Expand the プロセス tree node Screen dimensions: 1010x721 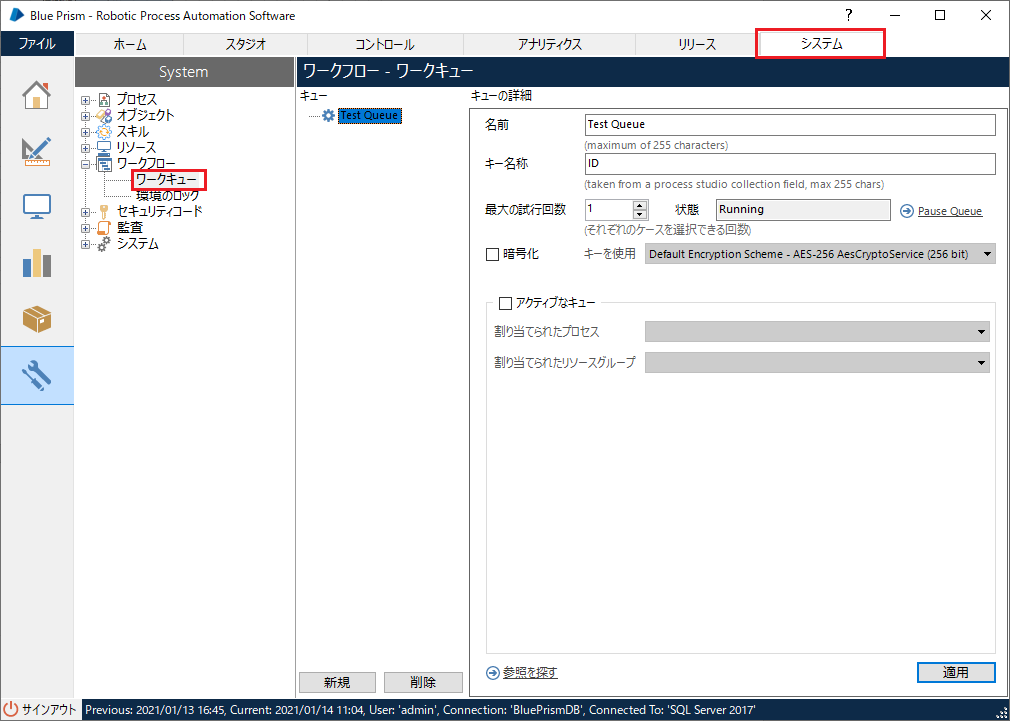(85, 100)
